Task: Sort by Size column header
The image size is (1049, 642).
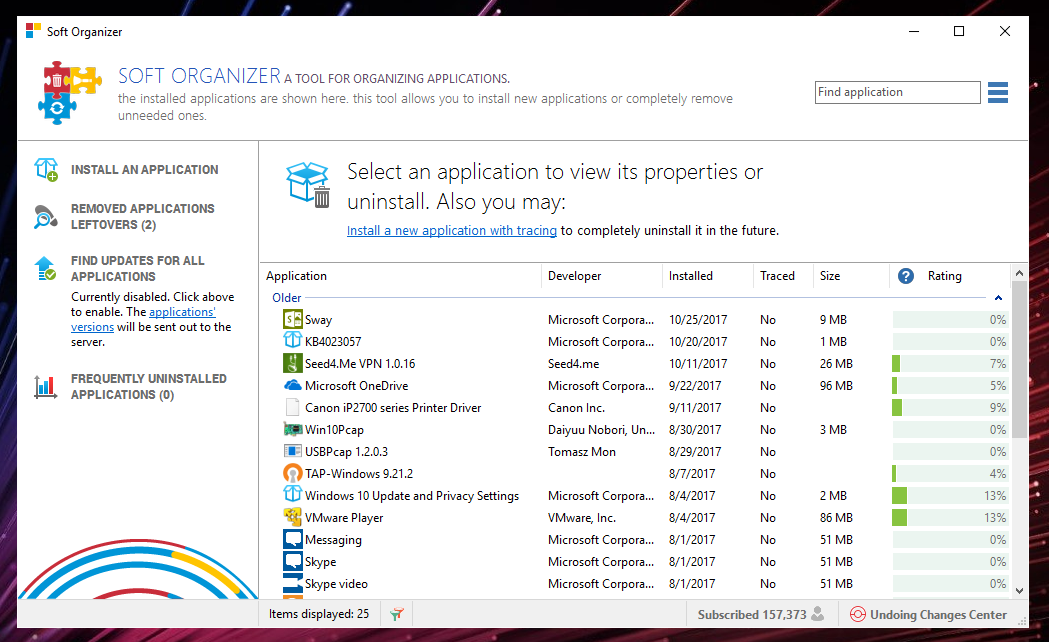Action: tap(830, 276)
